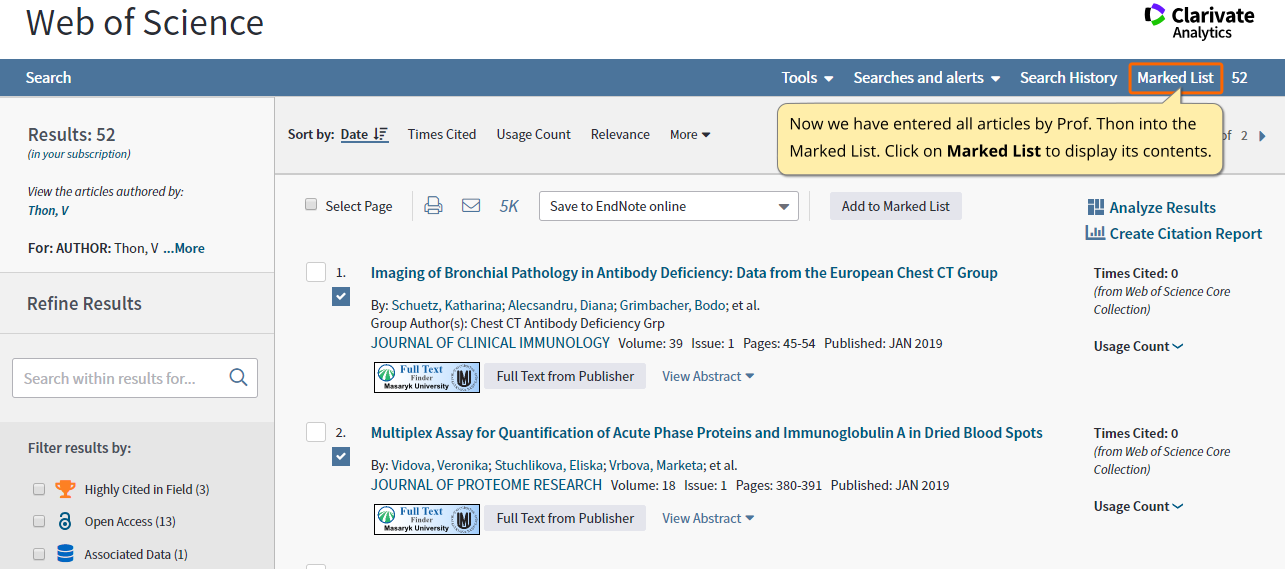This screenshot has height=569, width=1285.
Task: Click the Marked List count 52
Action: [1240, 77]
